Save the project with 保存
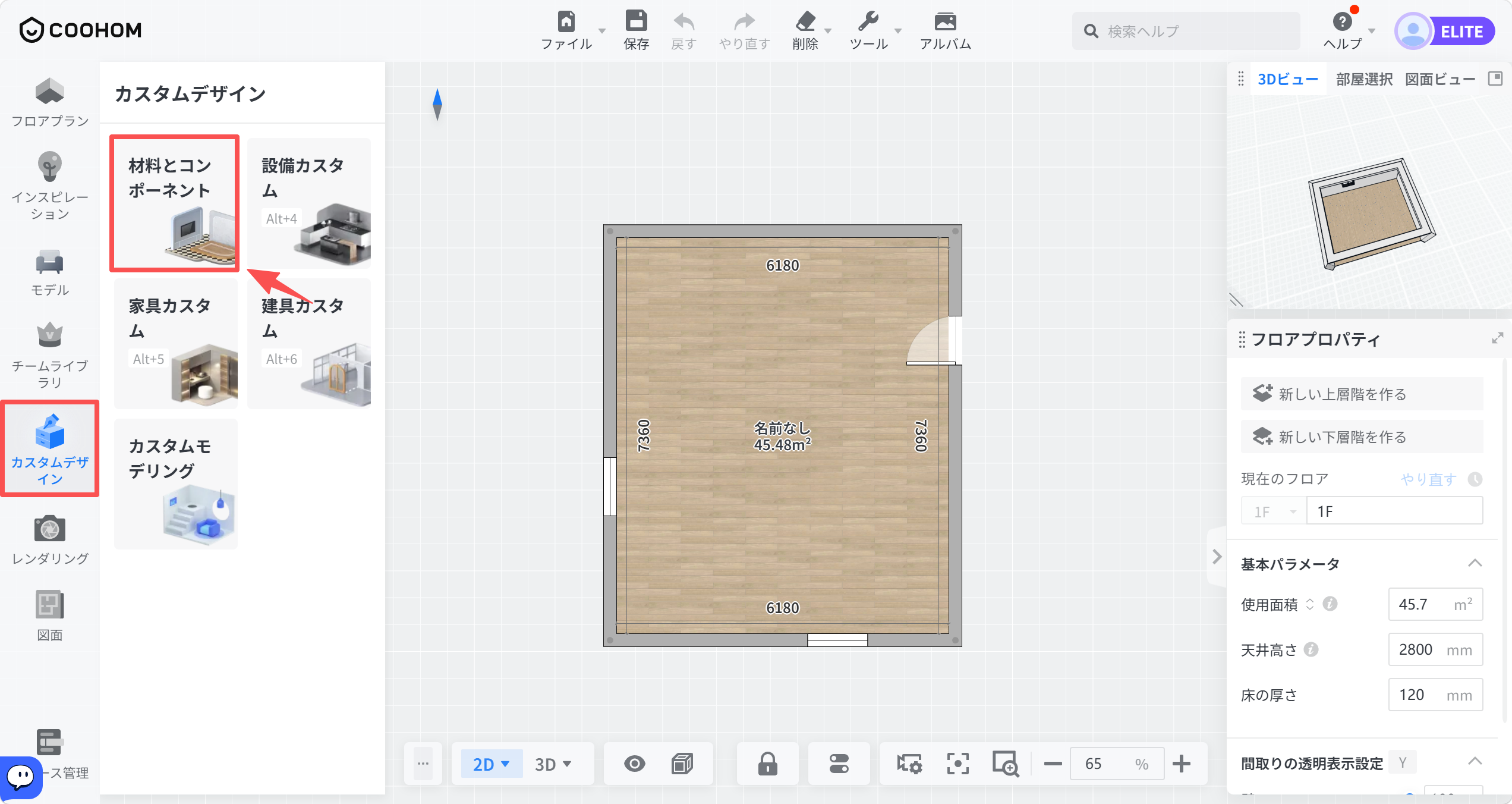Viewport: 1512px width, 804px height. (x=636, y=30)
